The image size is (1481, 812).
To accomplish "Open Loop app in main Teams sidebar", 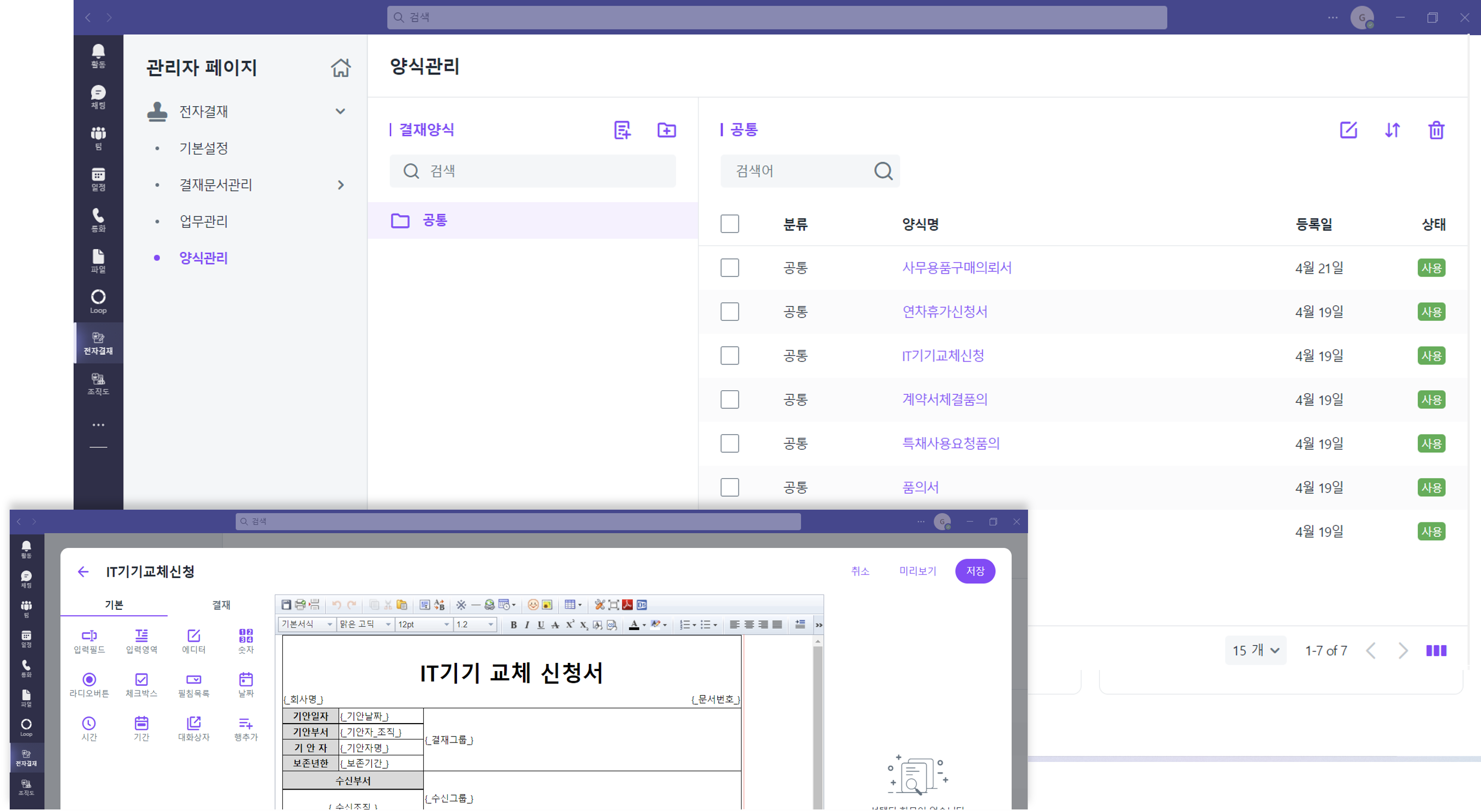I will pos(99,302).
